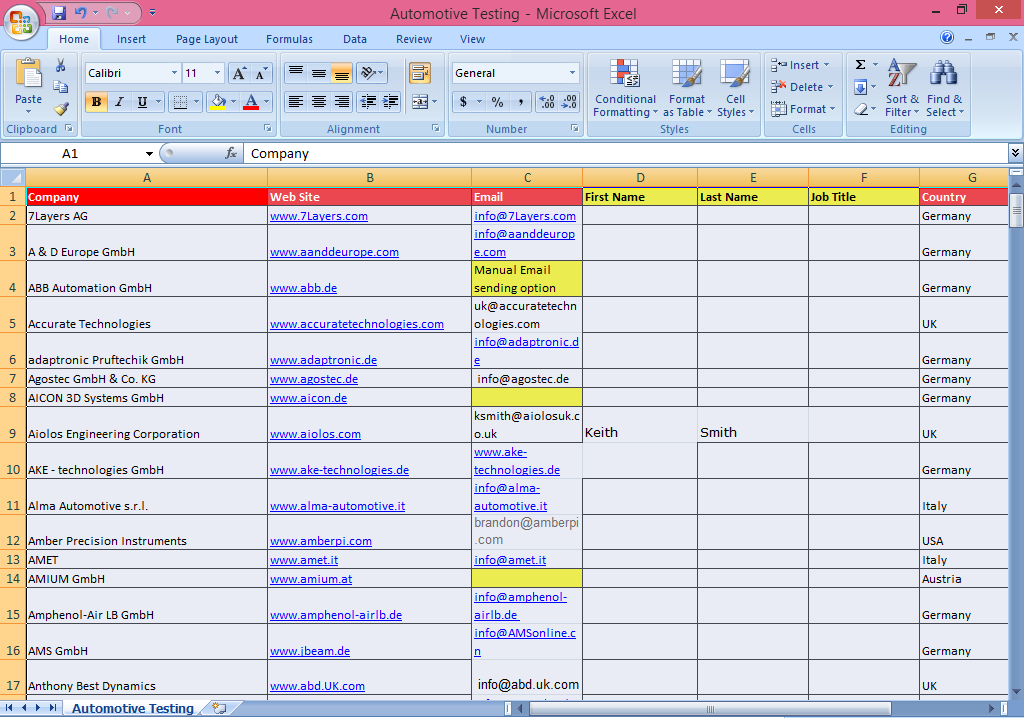
Task: Increase the cell indent
Action: (x=391, y=101)
